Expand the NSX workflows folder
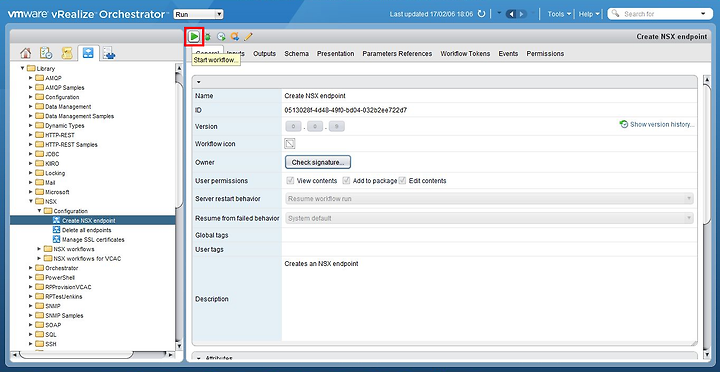The image size is (720, 372). (39, 249)
